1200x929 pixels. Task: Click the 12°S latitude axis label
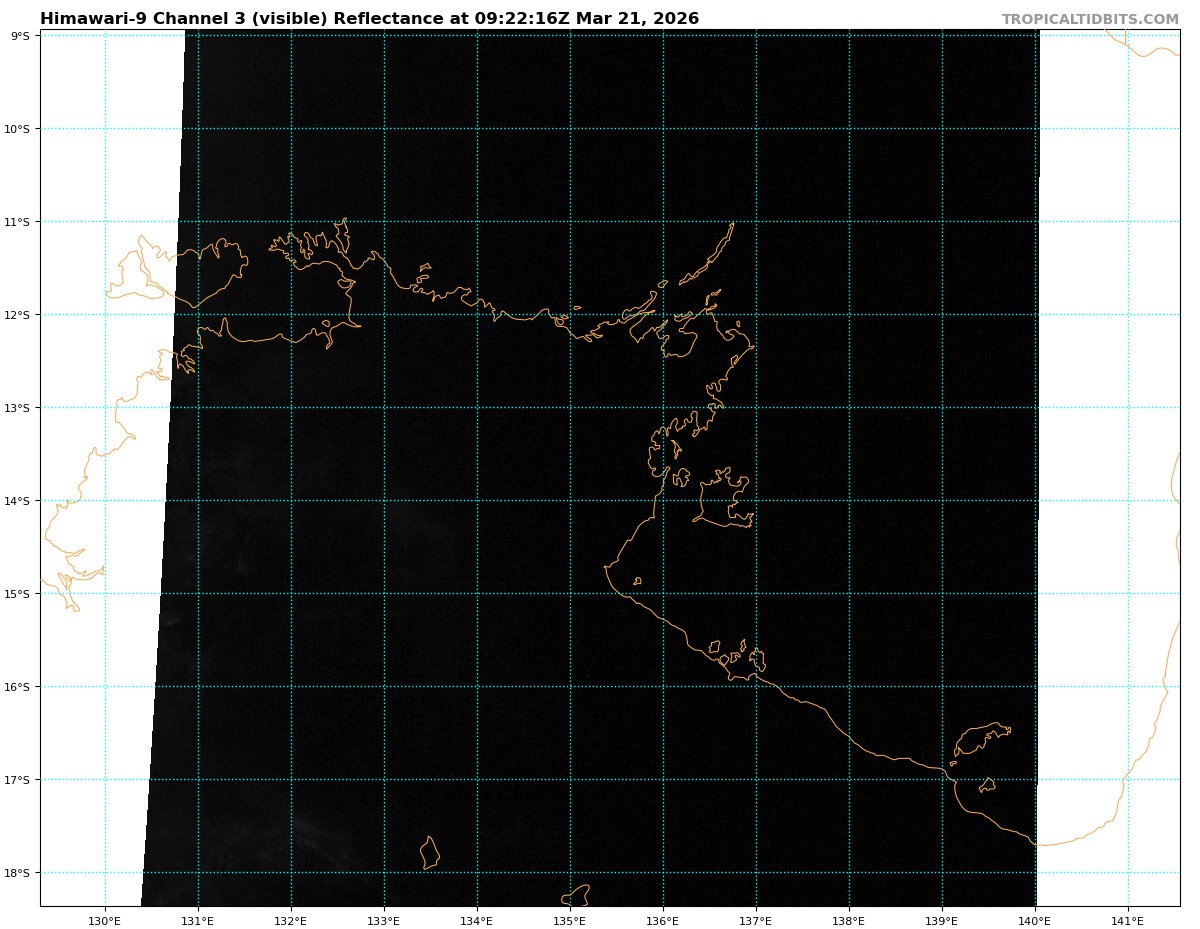tap(18, 315)
